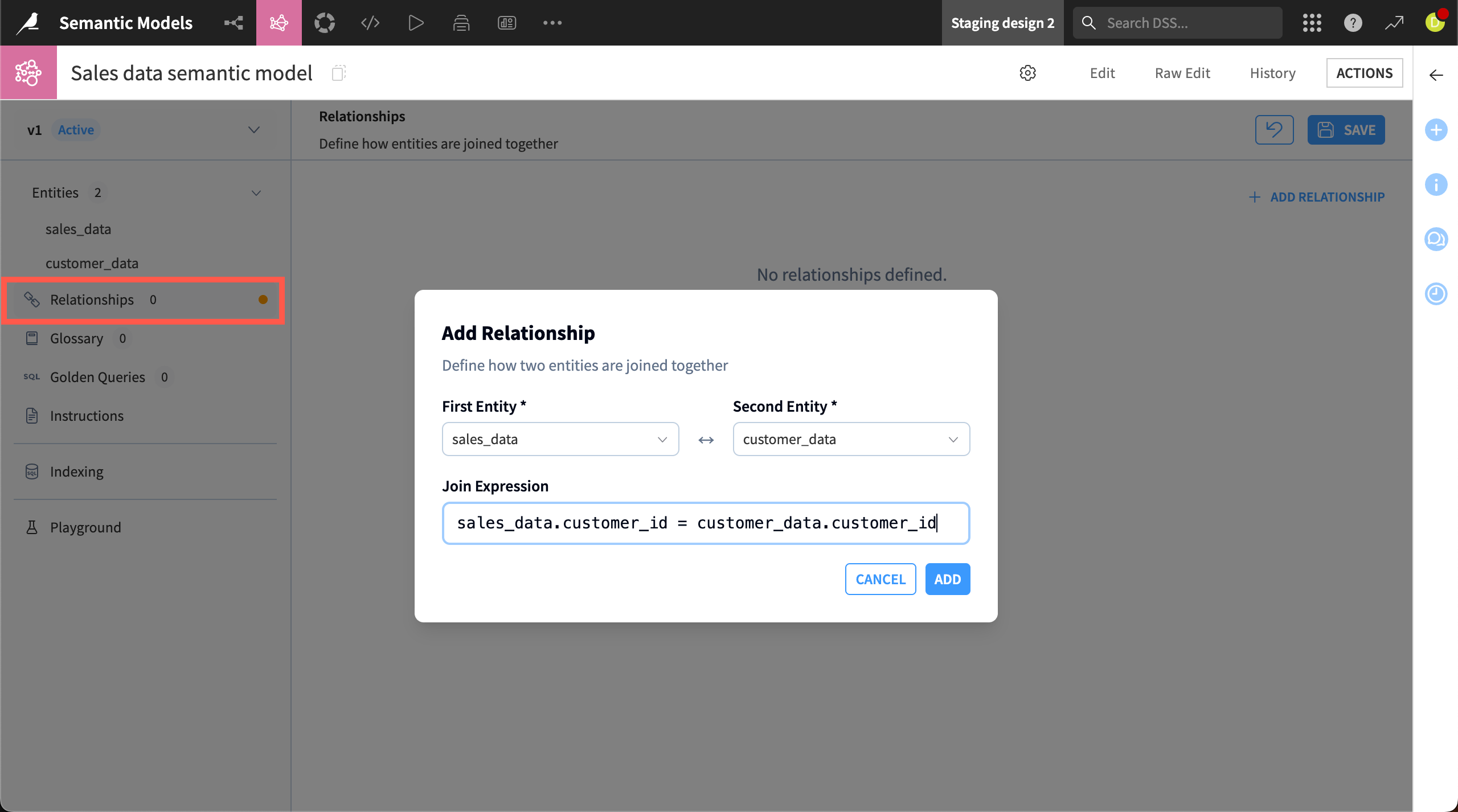Open the Second Entity customer_data dropdown
The image size is (1458, 812).
(x=850, y=439)
